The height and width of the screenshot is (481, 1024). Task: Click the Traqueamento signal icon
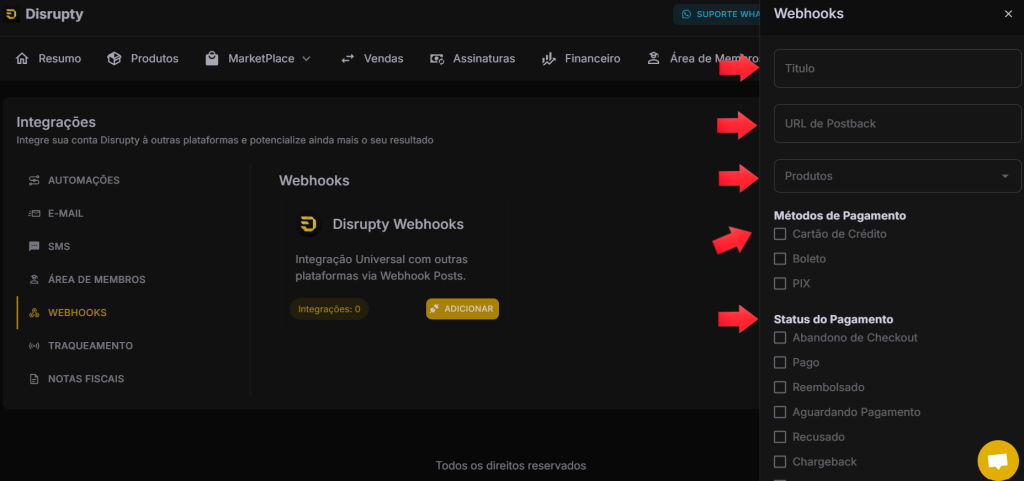pos(34,346)
